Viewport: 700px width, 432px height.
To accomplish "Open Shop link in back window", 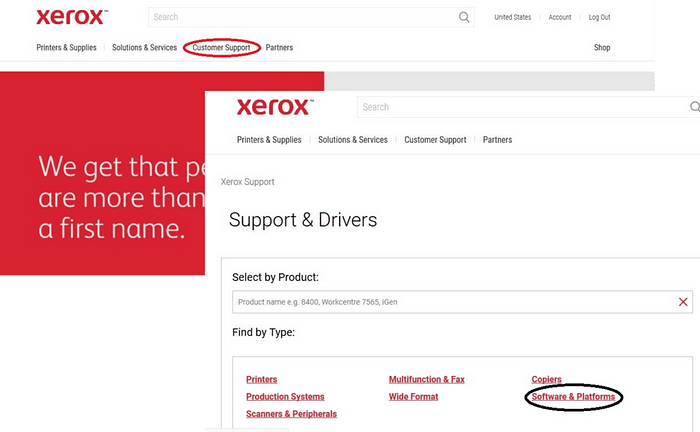I will (602, 47).
